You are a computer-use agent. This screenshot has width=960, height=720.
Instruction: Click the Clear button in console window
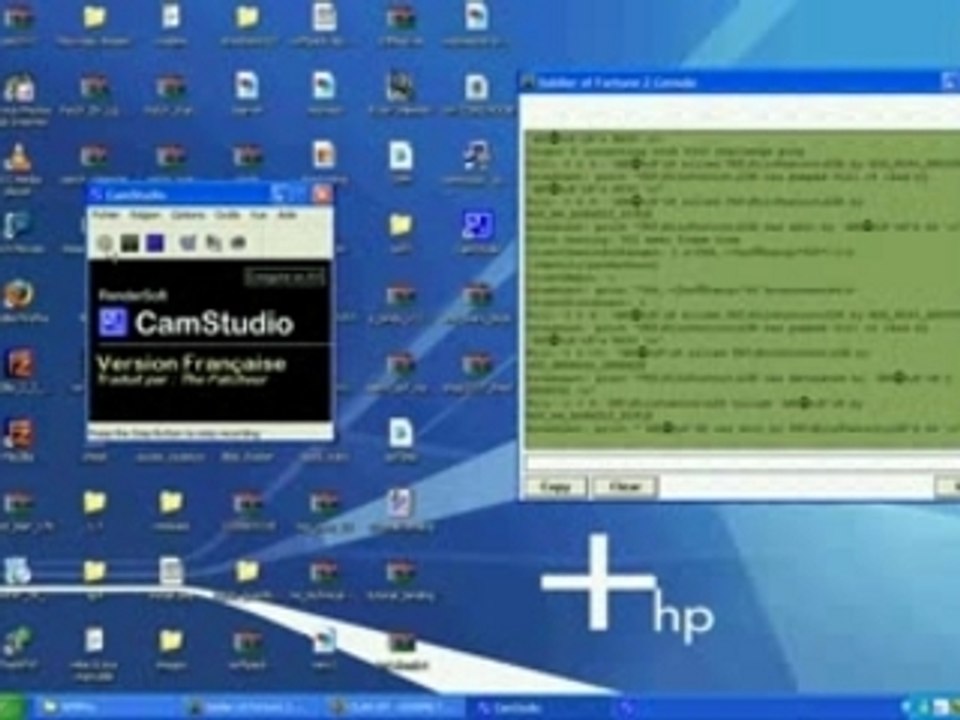(x=626, y=487)
